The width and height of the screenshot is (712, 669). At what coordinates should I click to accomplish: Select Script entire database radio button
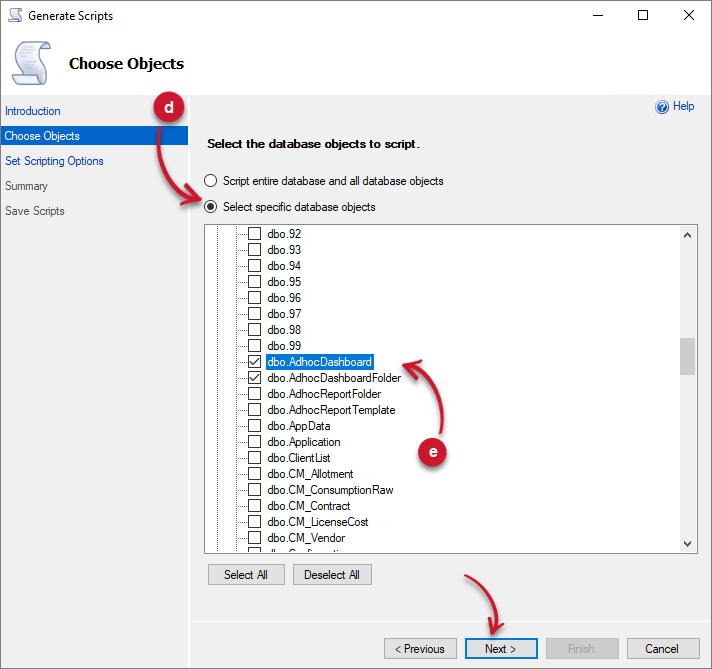coord(210,181)
